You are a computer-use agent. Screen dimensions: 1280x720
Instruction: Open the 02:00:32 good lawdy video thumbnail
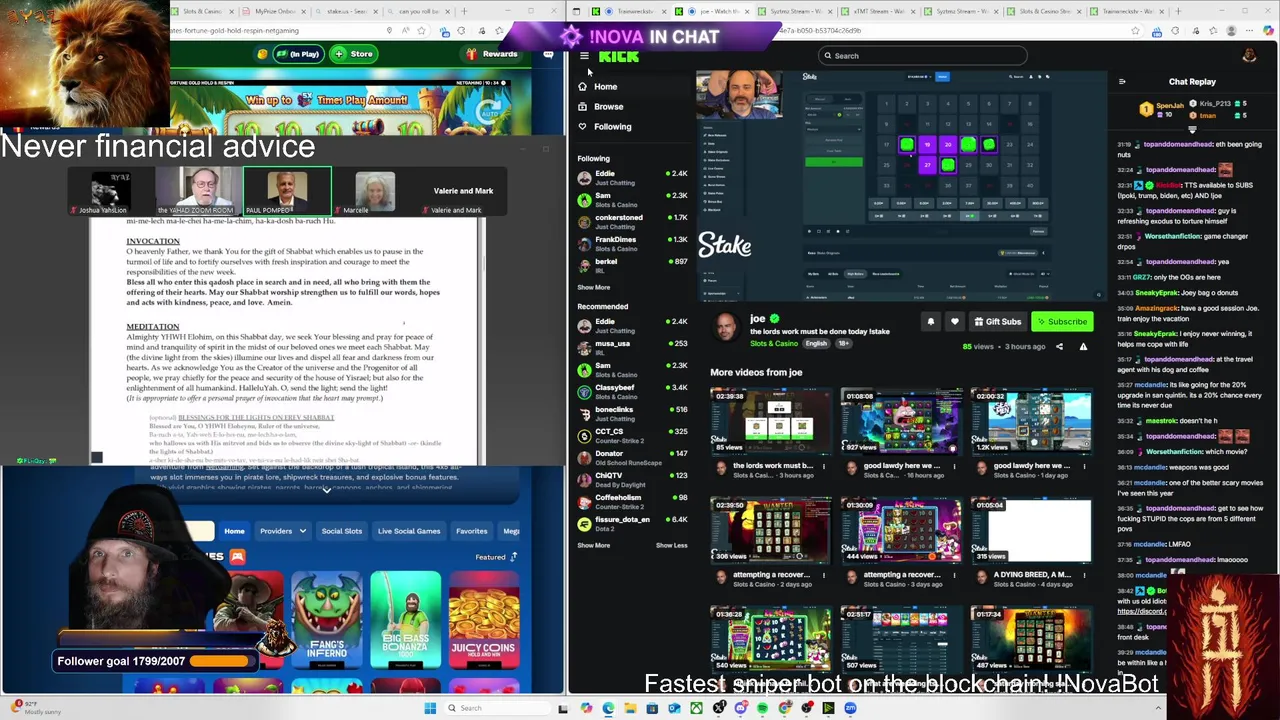coord(1031,420)
